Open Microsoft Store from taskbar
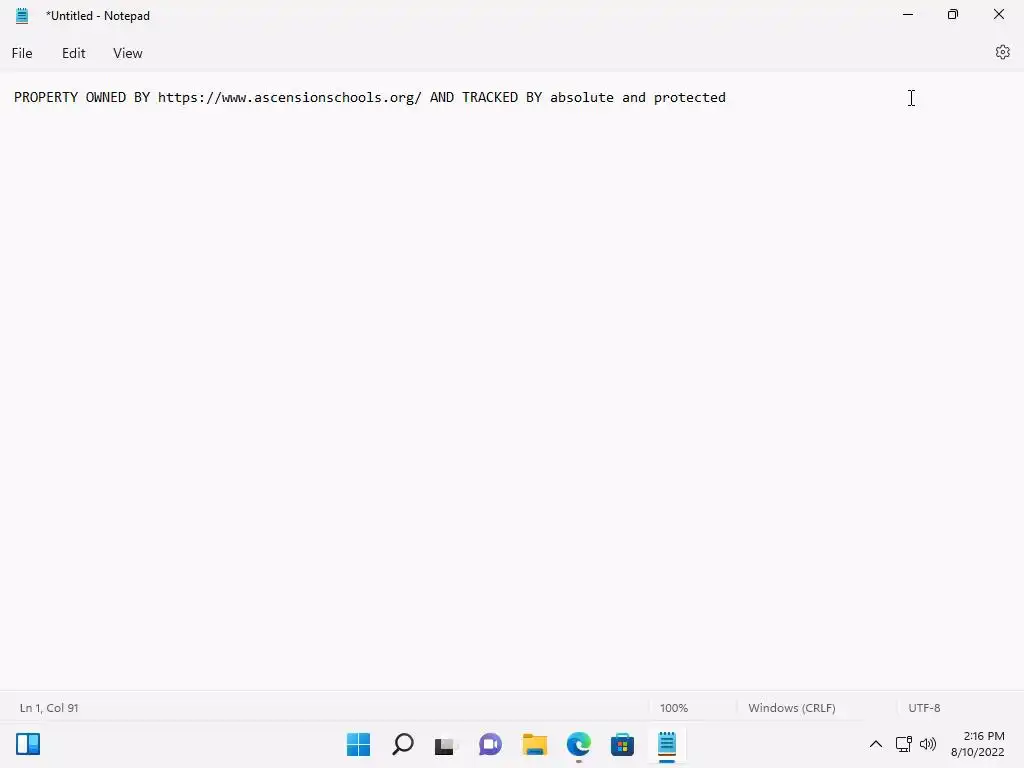 pyautogui.click(x=622, y=744)
